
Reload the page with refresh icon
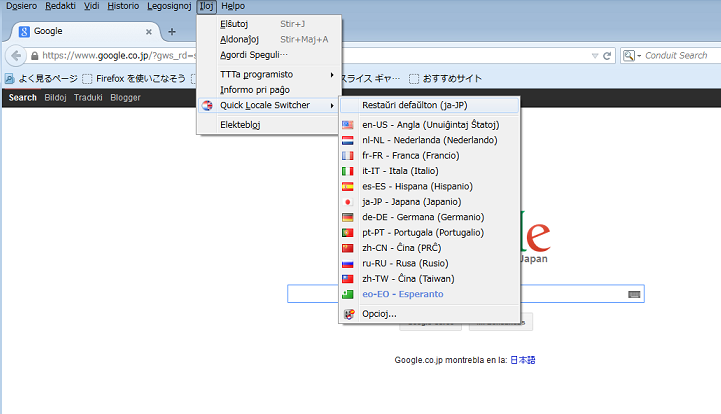pyautogui.click(x=607, y=56)
